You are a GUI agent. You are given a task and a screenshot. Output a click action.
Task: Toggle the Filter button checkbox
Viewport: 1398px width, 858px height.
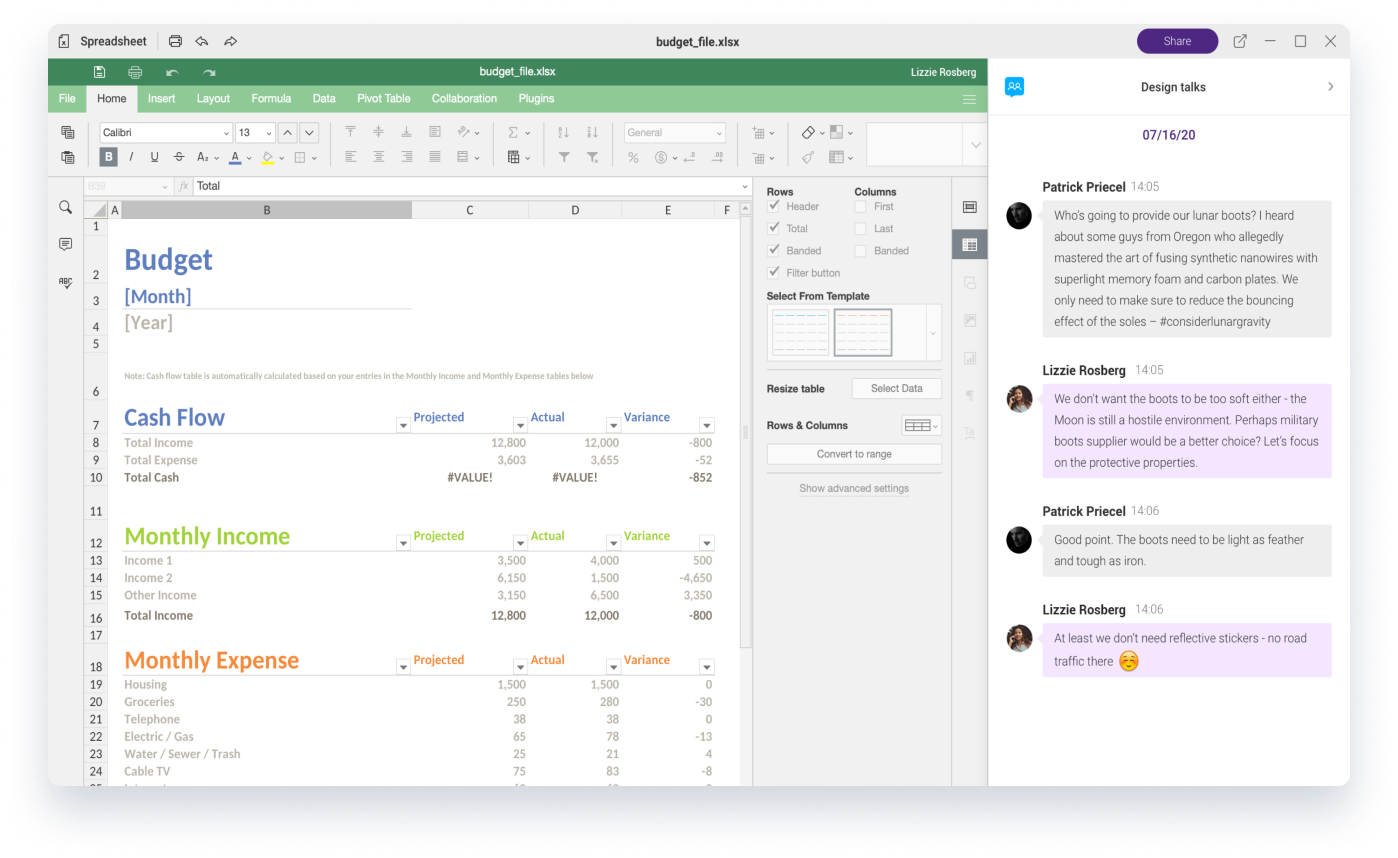pyautogui.click(x=774, y=272)
